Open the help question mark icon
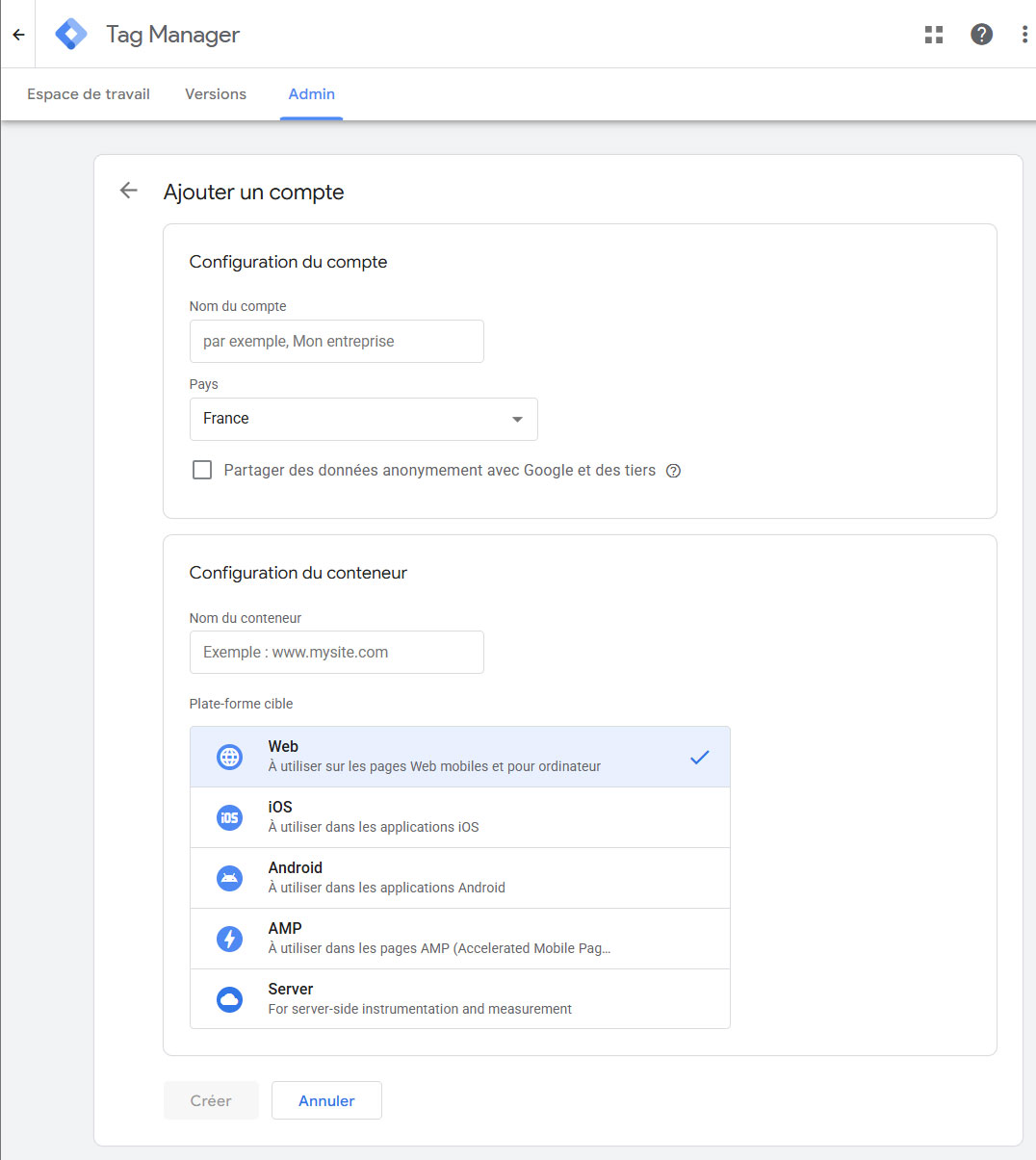Screen dimensions: 1036x1160 click(981, 35)
